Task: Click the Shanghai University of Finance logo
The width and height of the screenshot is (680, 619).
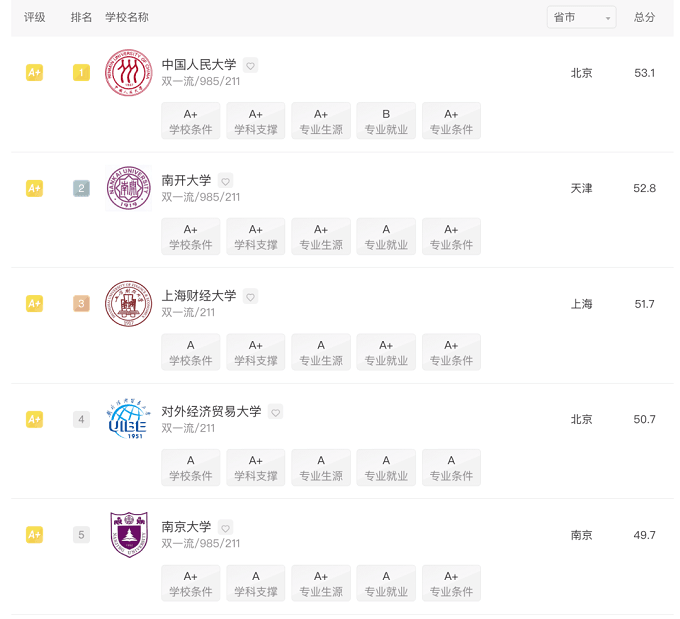Action: [128, 304]
